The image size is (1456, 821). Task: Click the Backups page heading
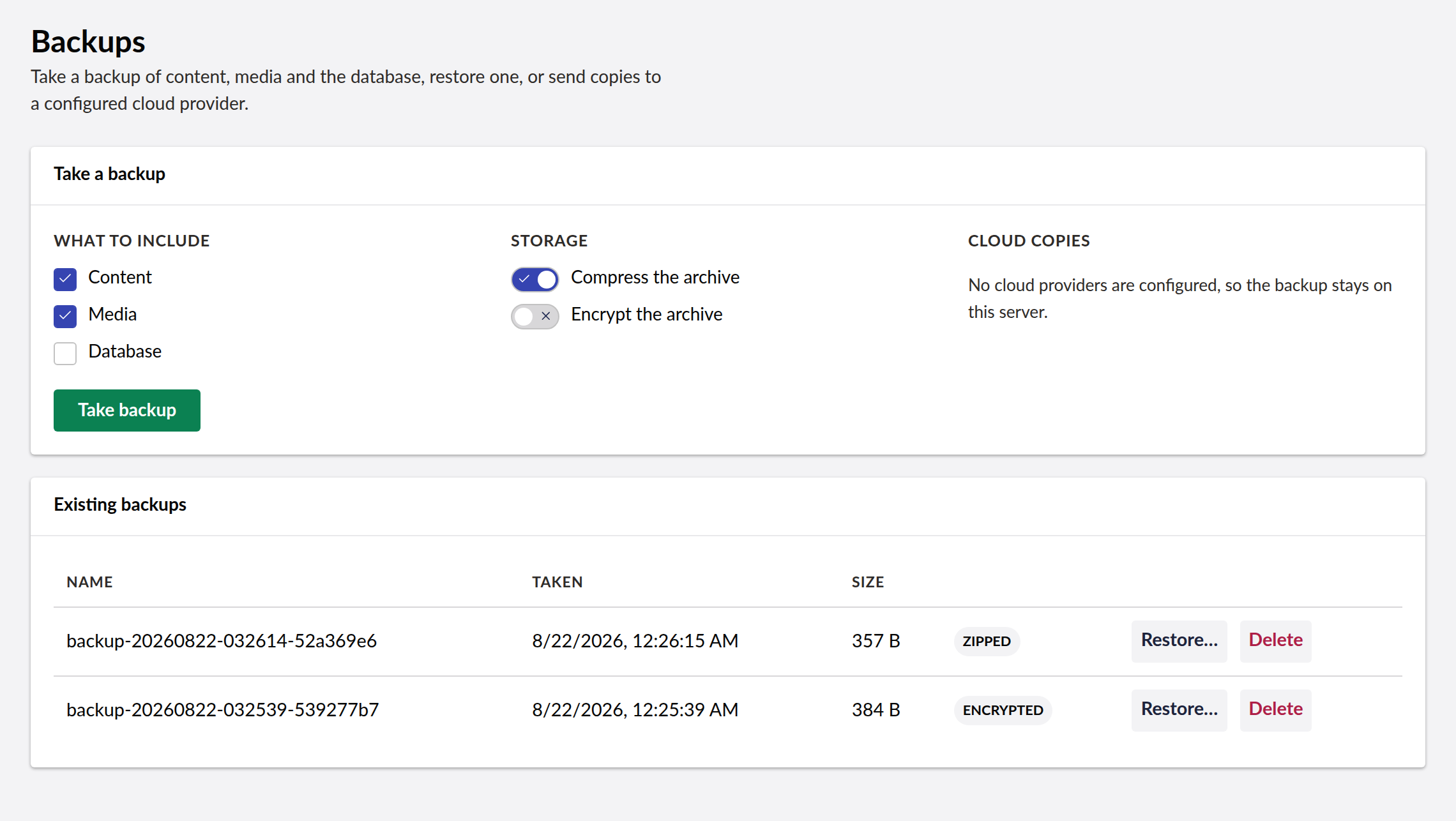coord(88,42)
